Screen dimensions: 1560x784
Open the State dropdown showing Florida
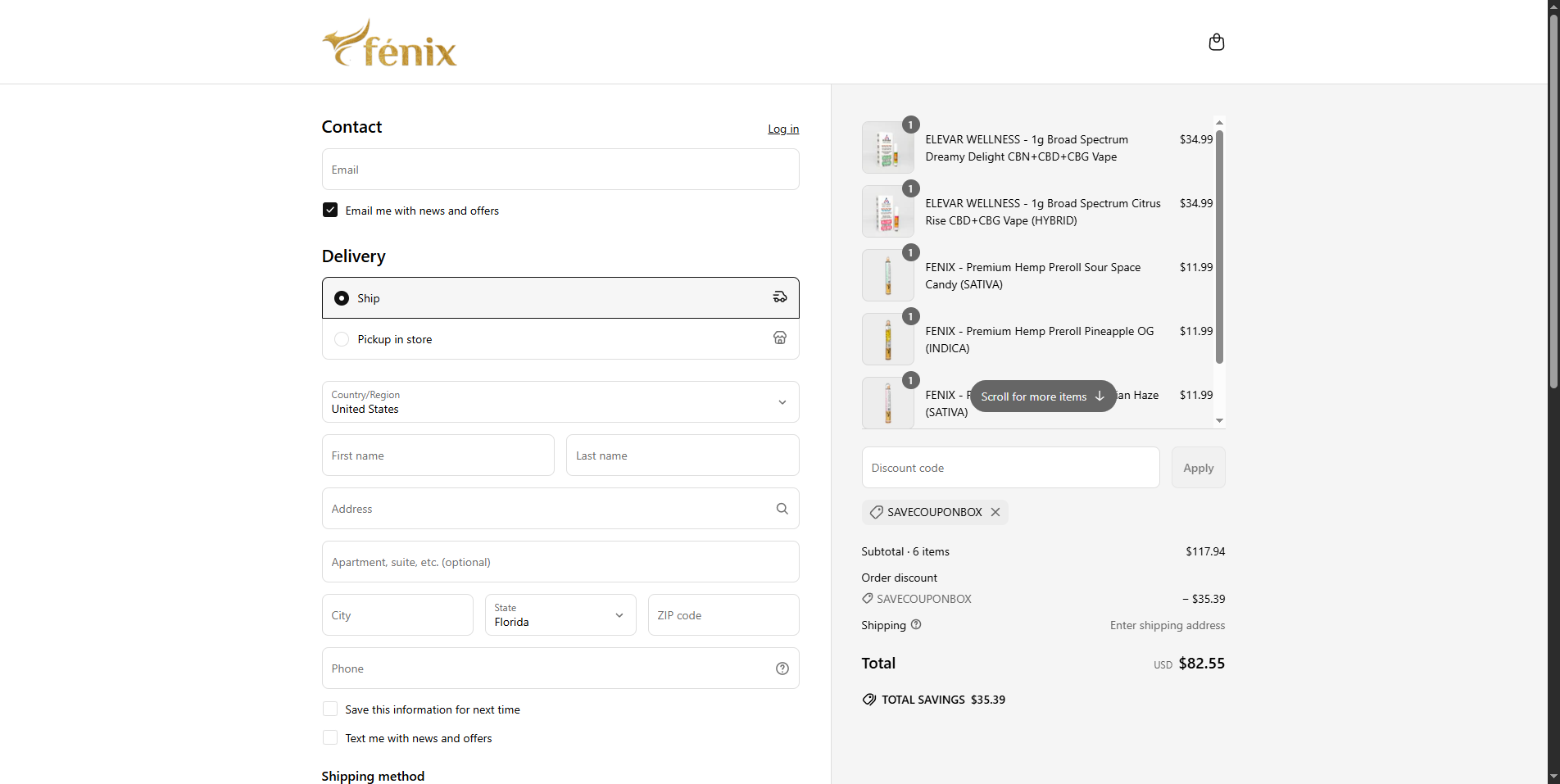click(560, 614)
